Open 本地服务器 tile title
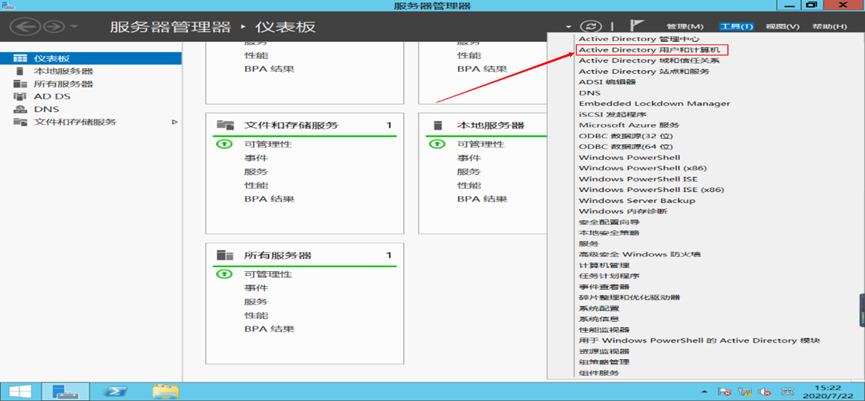The height and width of the screenshot is (401, 865). pos(490,125)
